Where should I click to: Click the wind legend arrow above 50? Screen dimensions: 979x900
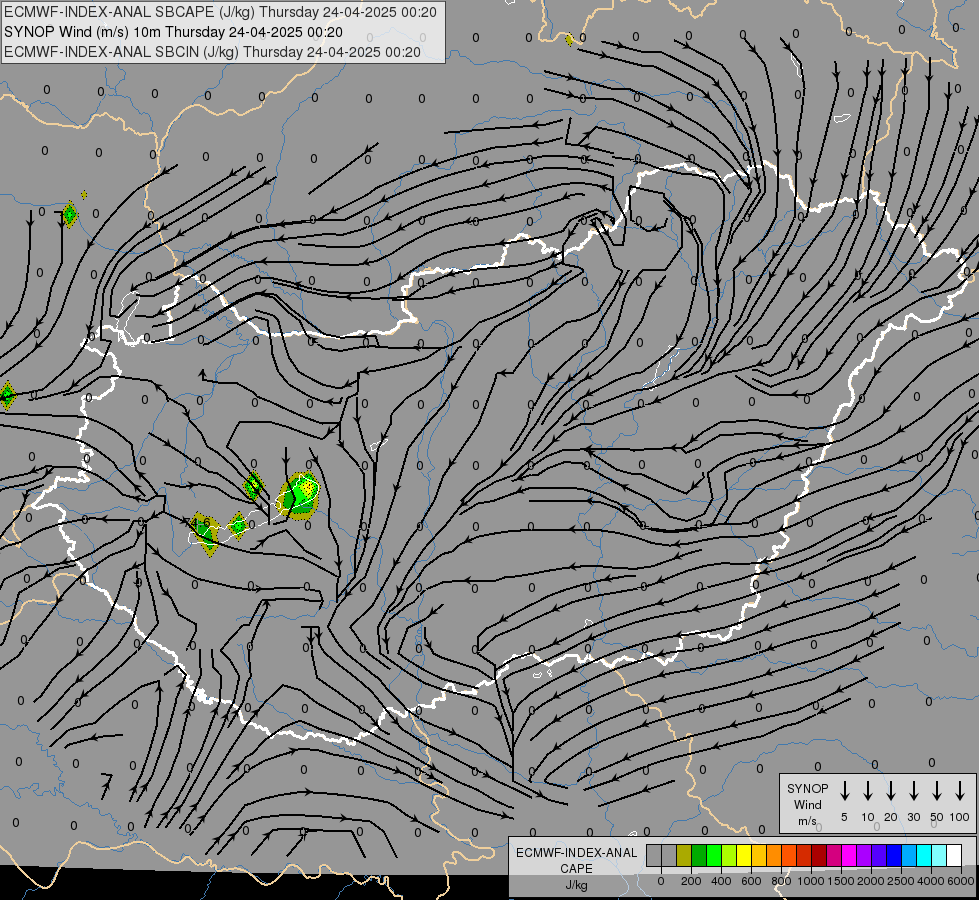937,791
